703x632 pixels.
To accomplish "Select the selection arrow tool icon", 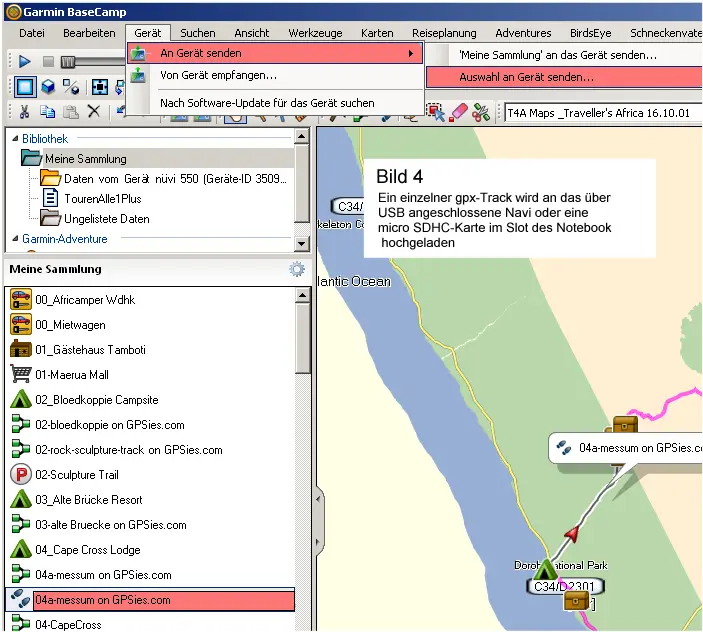I will tap(436, 112).
